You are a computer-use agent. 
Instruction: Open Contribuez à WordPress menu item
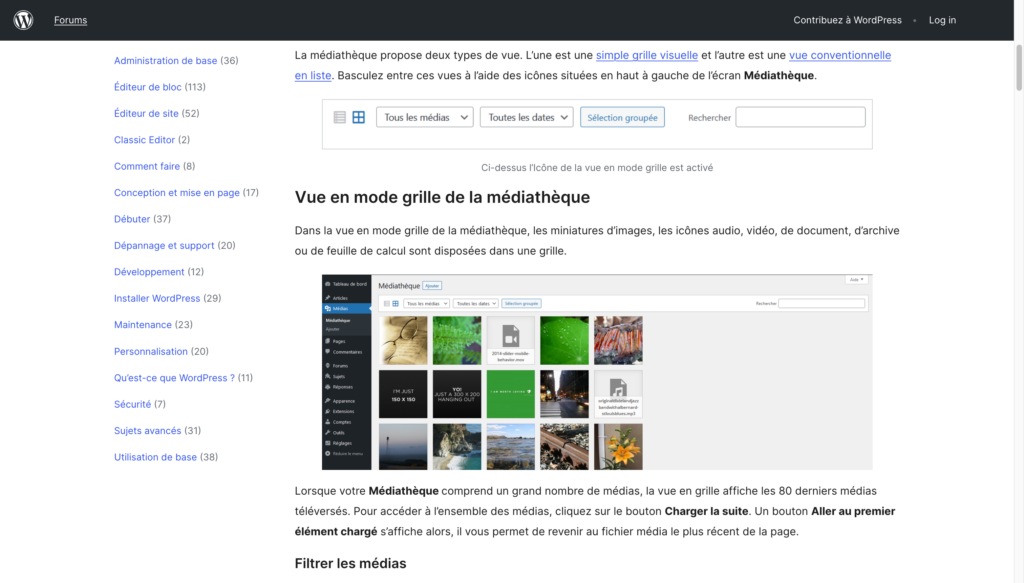tap(847, 20)
